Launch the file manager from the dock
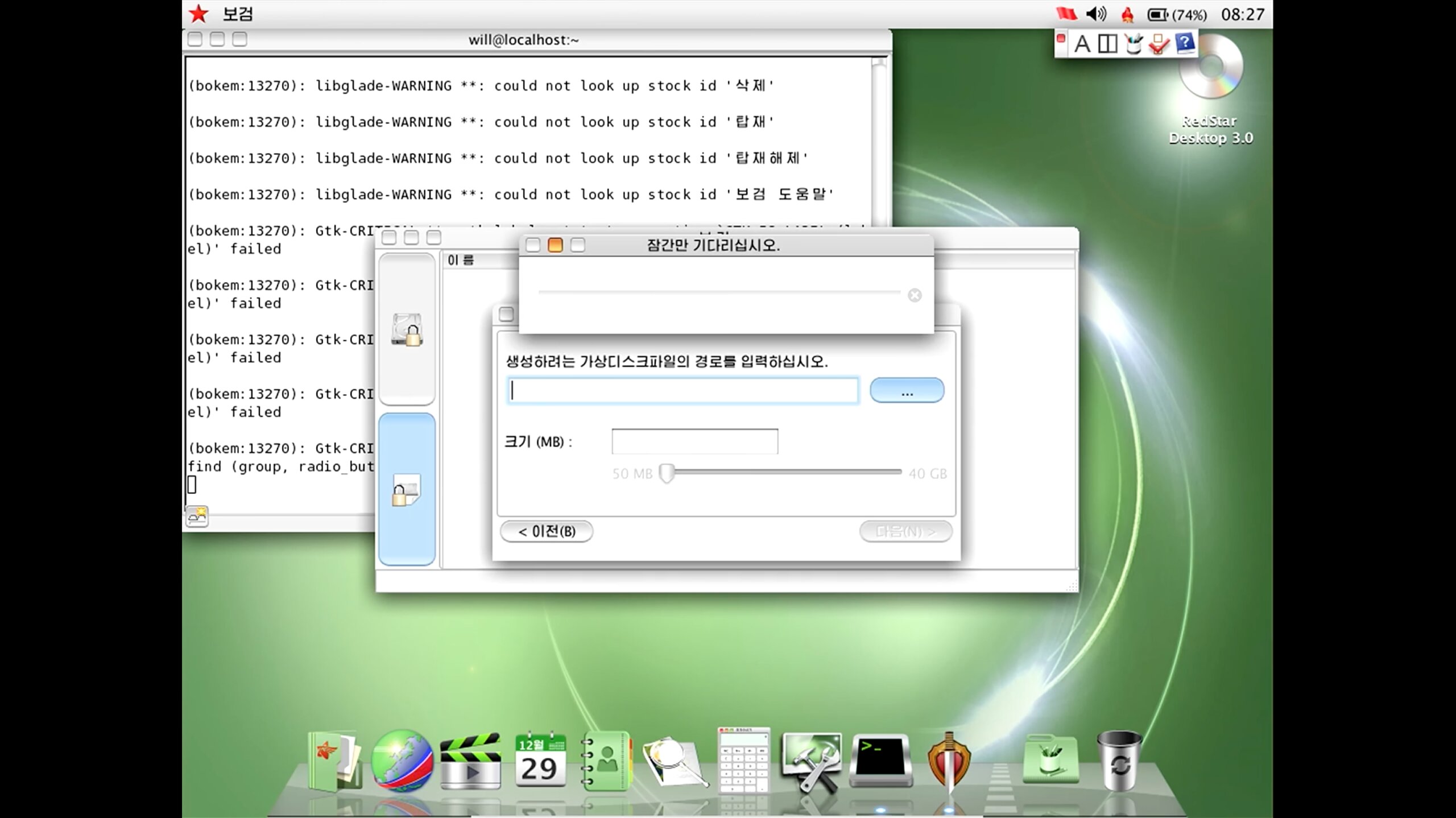This screenshot has width=1456, height=818. (334, 761)
